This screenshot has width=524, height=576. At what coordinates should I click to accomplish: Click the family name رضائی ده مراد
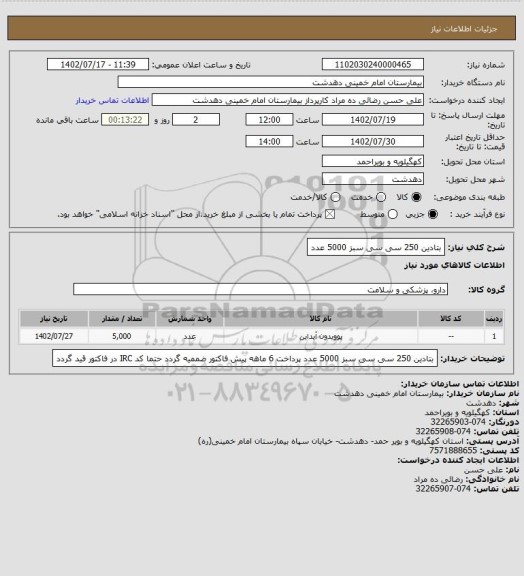(439, 479)
